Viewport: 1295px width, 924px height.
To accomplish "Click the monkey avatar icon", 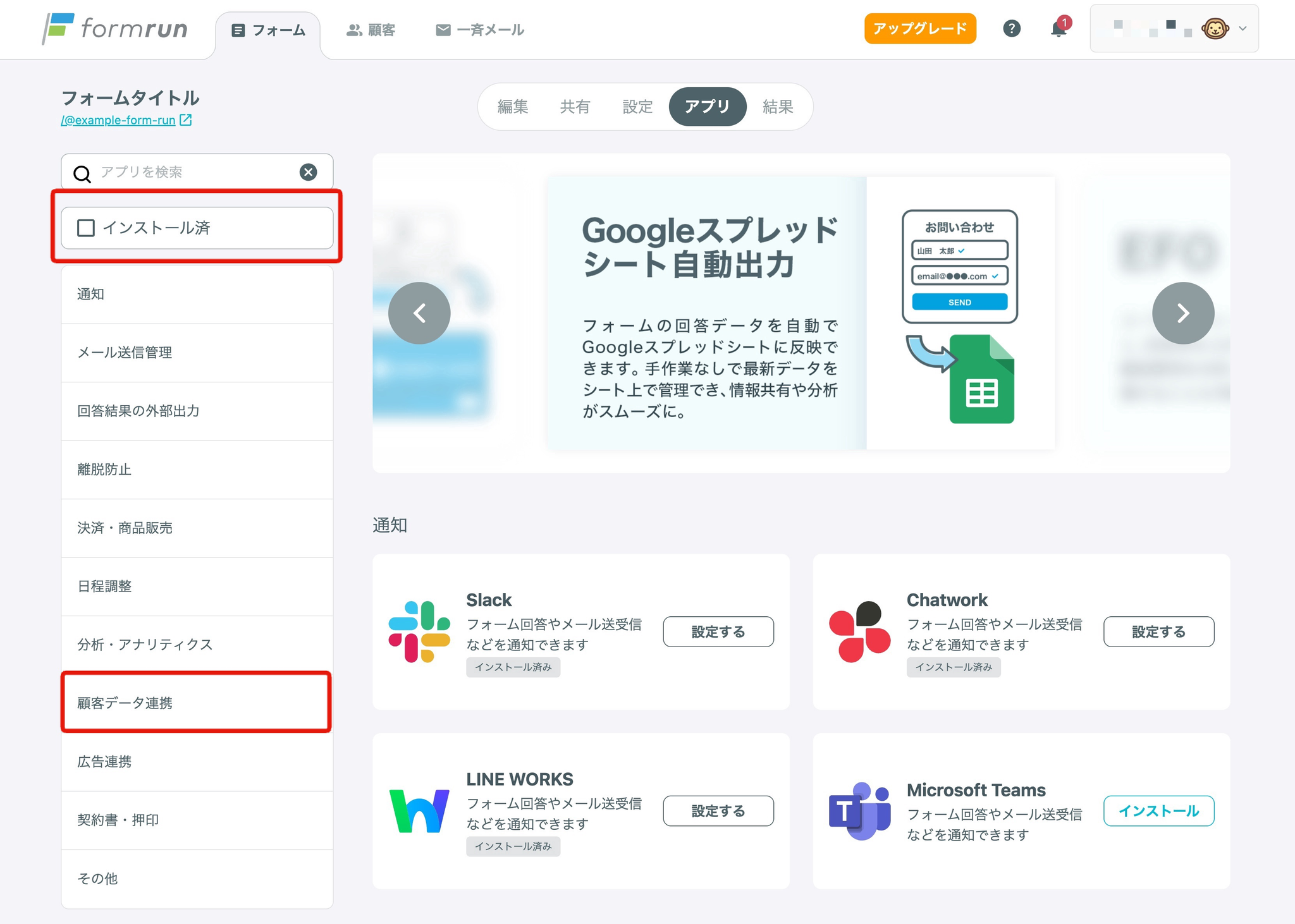I will click(x=1215, y=28).
